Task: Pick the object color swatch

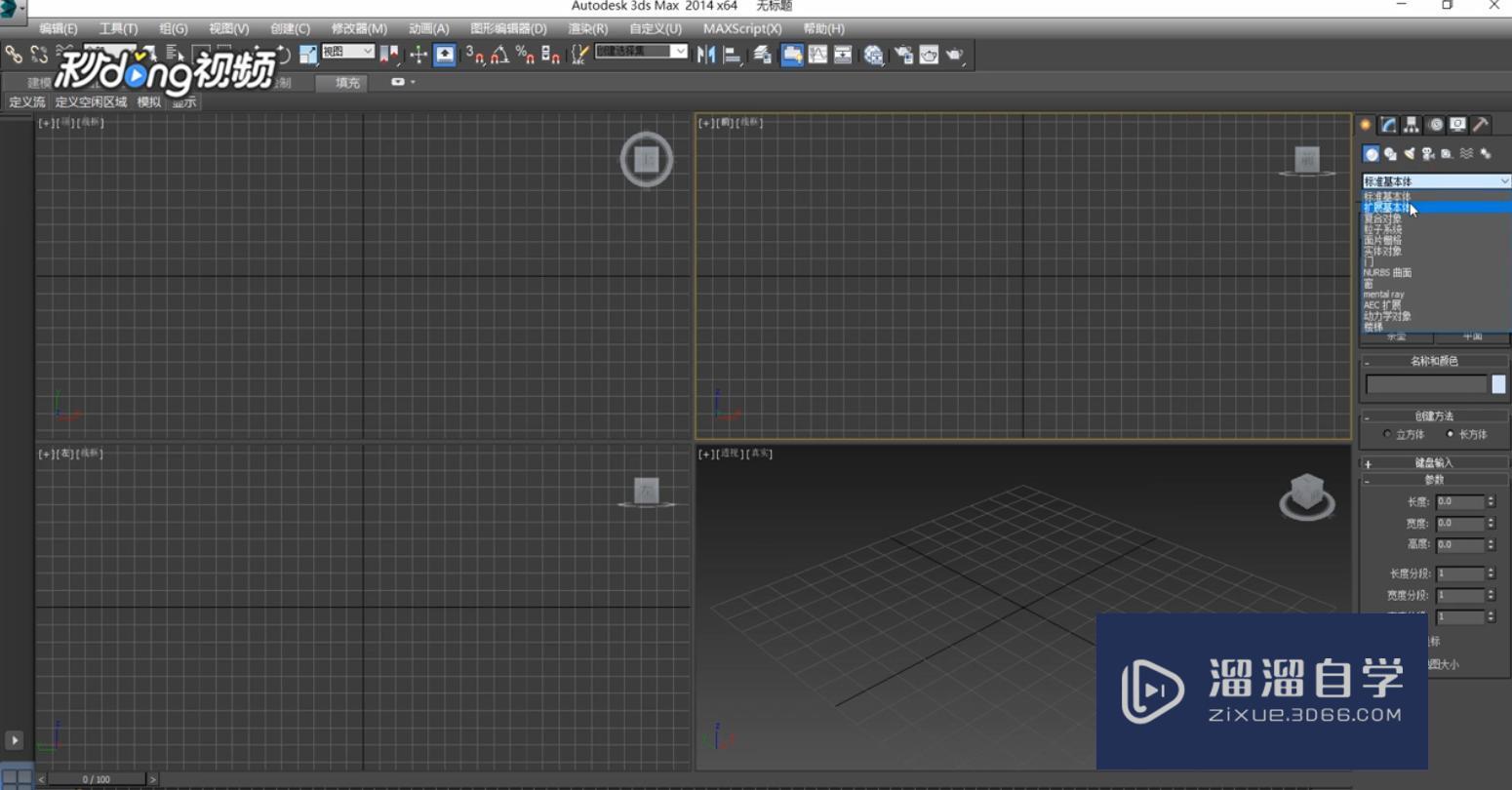Action: point(1498,384)
